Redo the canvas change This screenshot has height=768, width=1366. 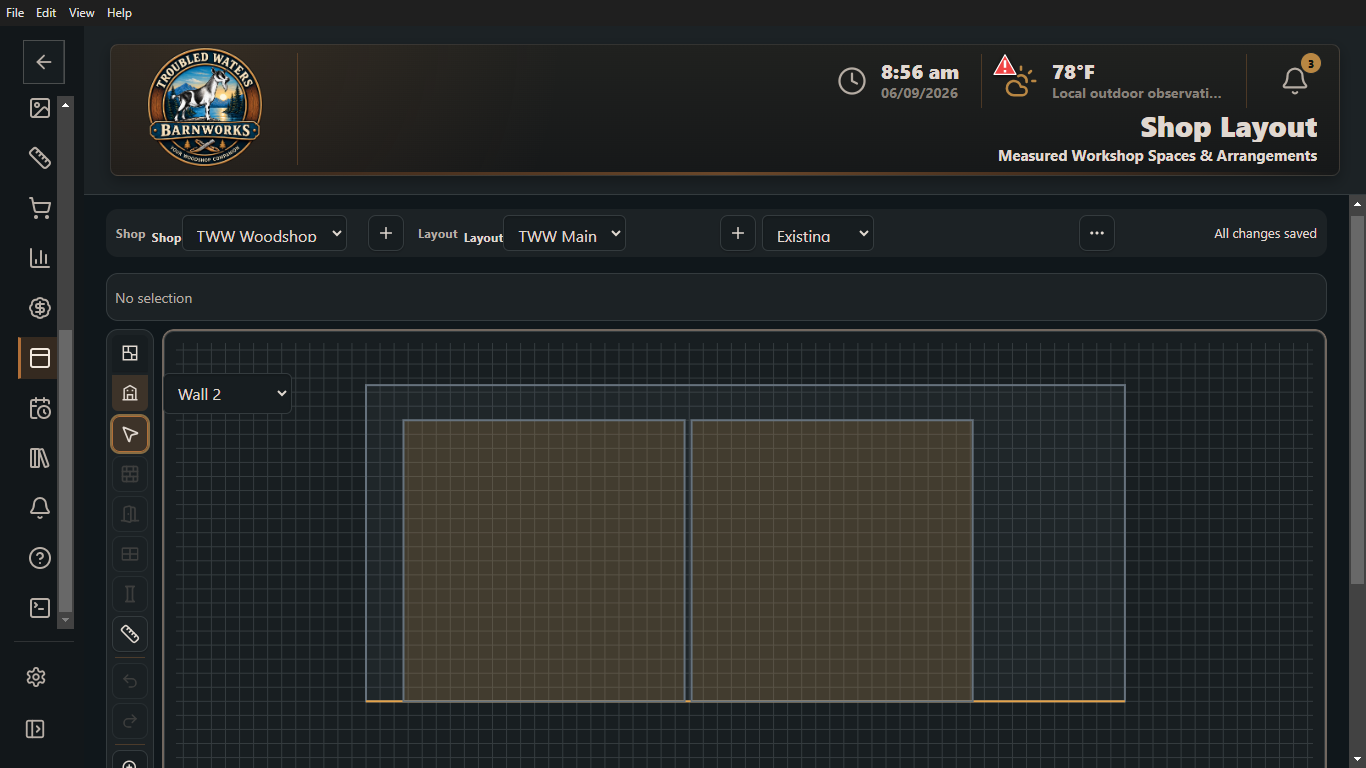(130, 722)
